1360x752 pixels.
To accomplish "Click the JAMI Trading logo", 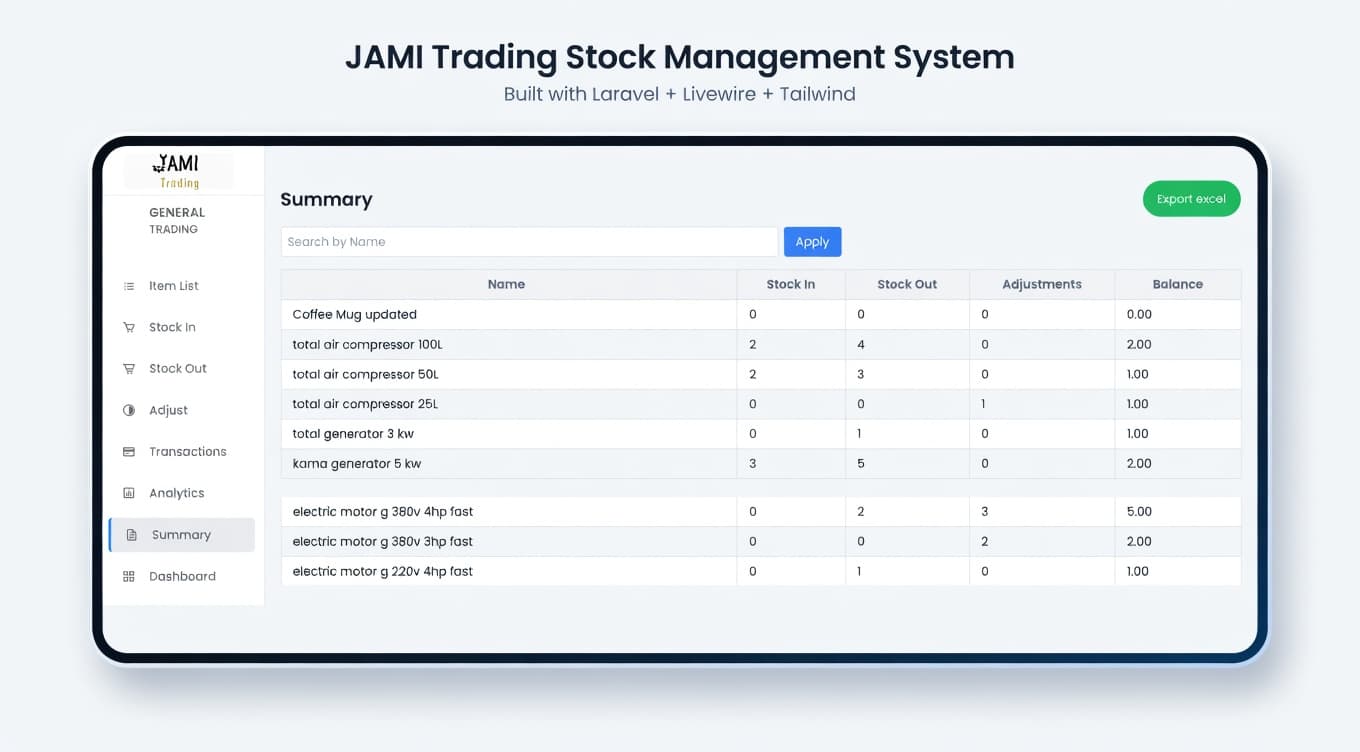I will pos(178,170).
